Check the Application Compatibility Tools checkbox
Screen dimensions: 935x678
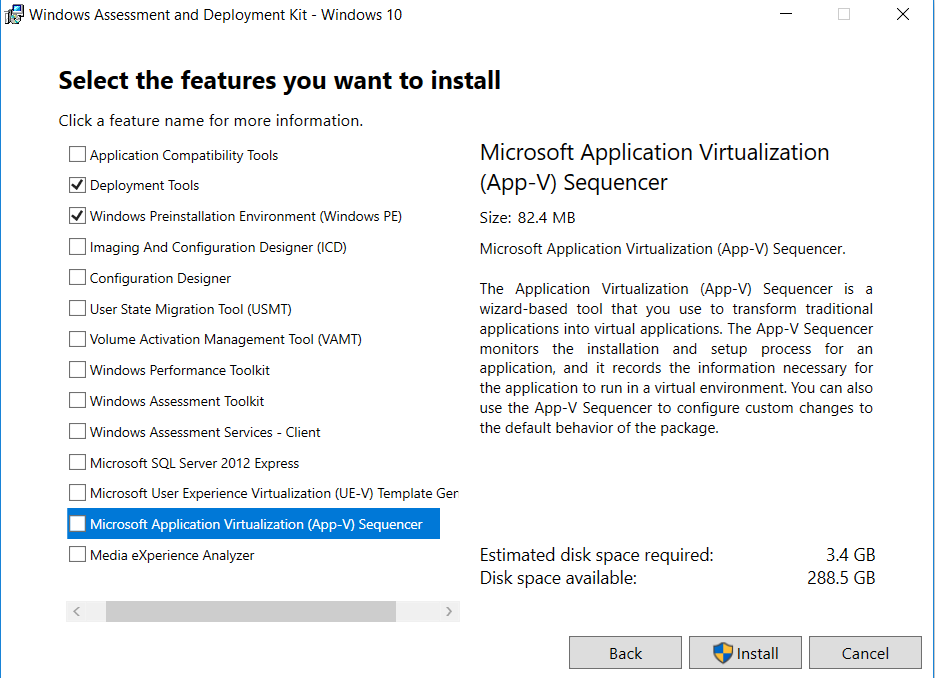tap(77, 155)
